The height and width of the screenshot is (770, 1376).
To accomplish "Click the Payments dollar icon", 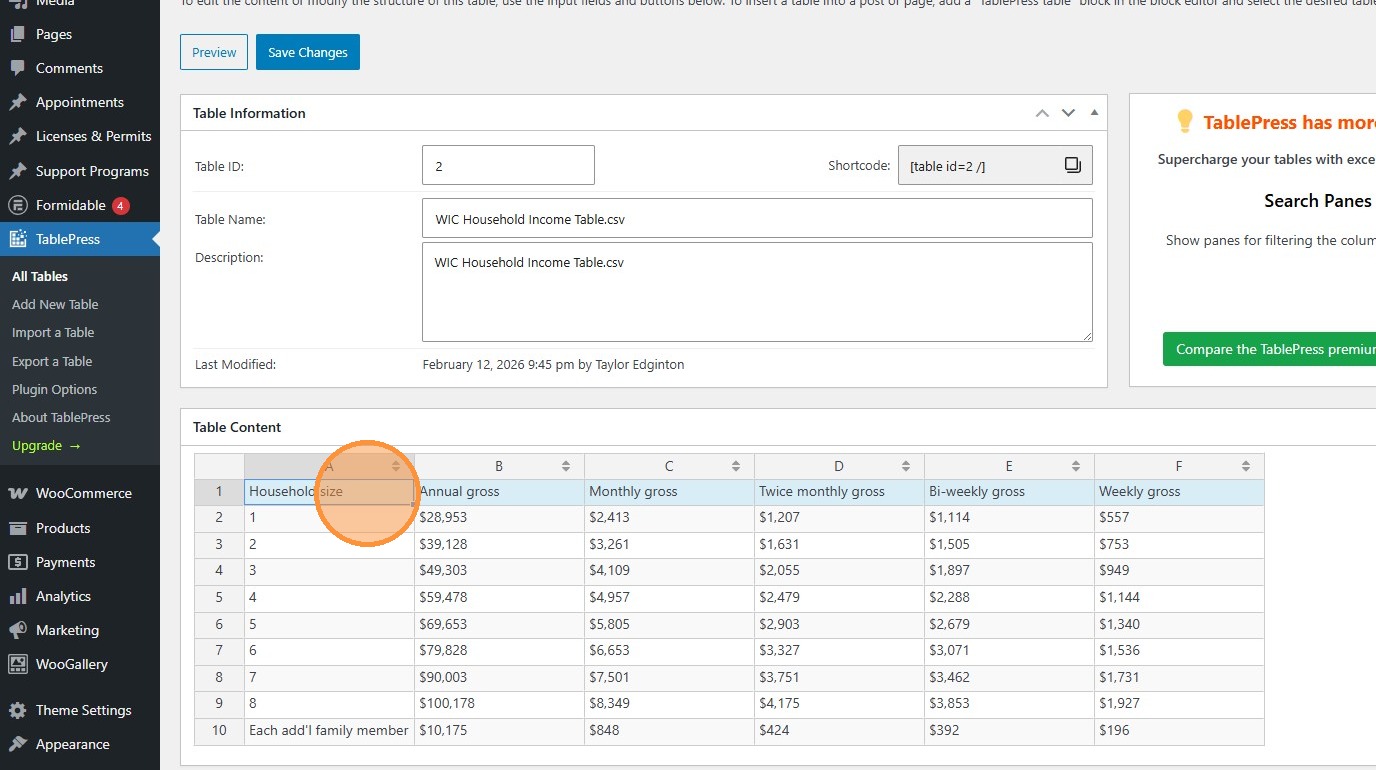I will (17, 562).
